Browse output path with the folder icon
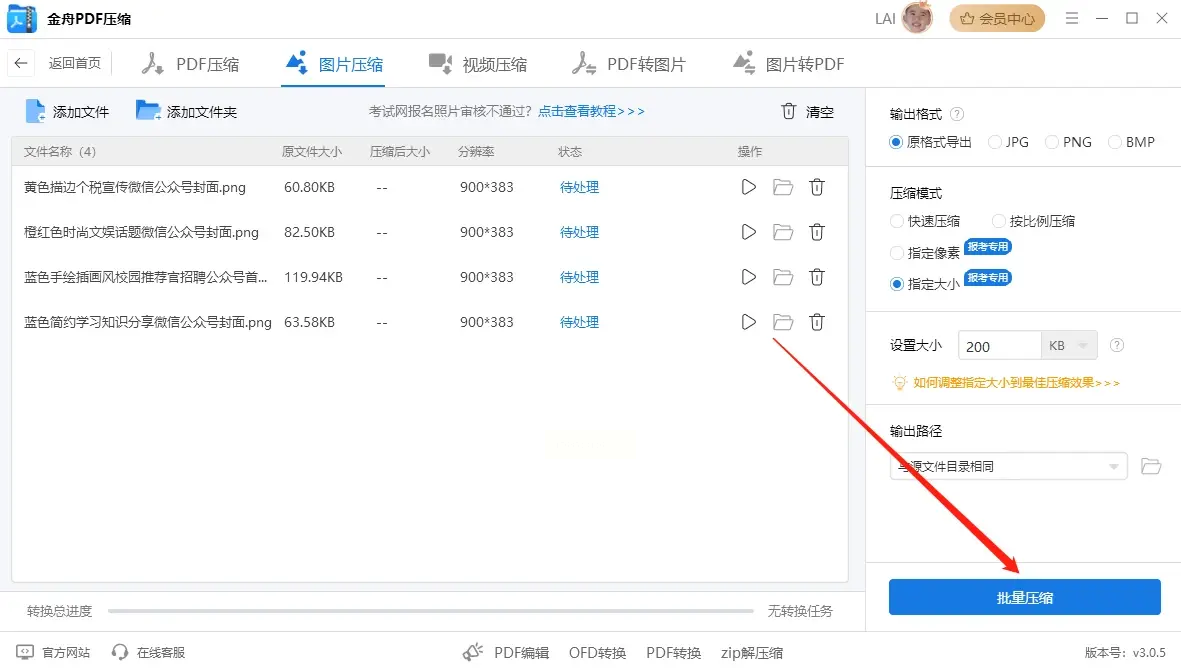Viewport: 1181px width, 668px height. [x=1151, y=466]
